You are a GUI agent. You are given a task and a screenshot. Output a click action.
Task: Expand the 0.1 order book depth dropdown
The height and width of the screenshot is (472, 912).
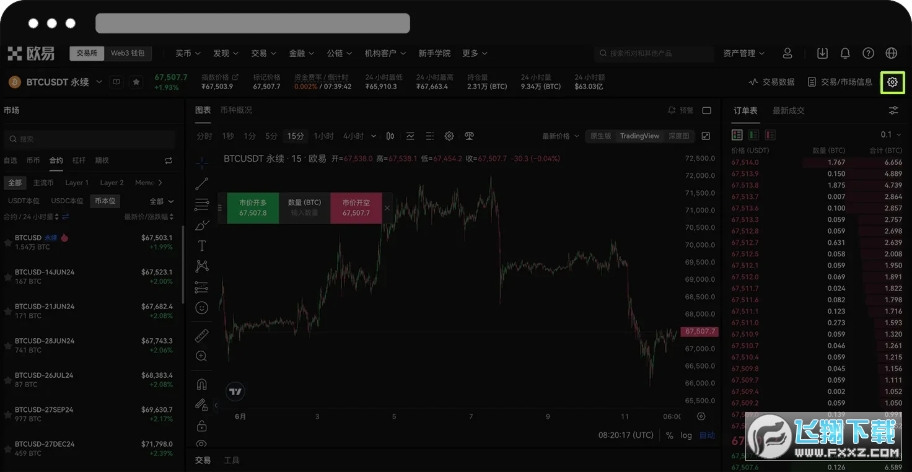point(890,134)
